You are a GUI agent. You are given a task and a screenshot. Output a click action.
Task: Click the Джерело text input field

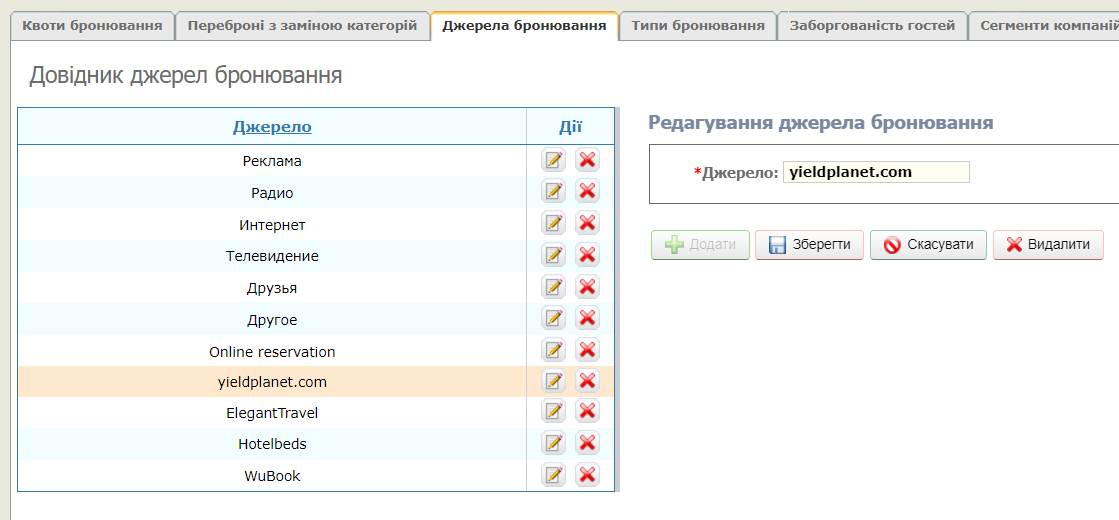coord(876,172)
